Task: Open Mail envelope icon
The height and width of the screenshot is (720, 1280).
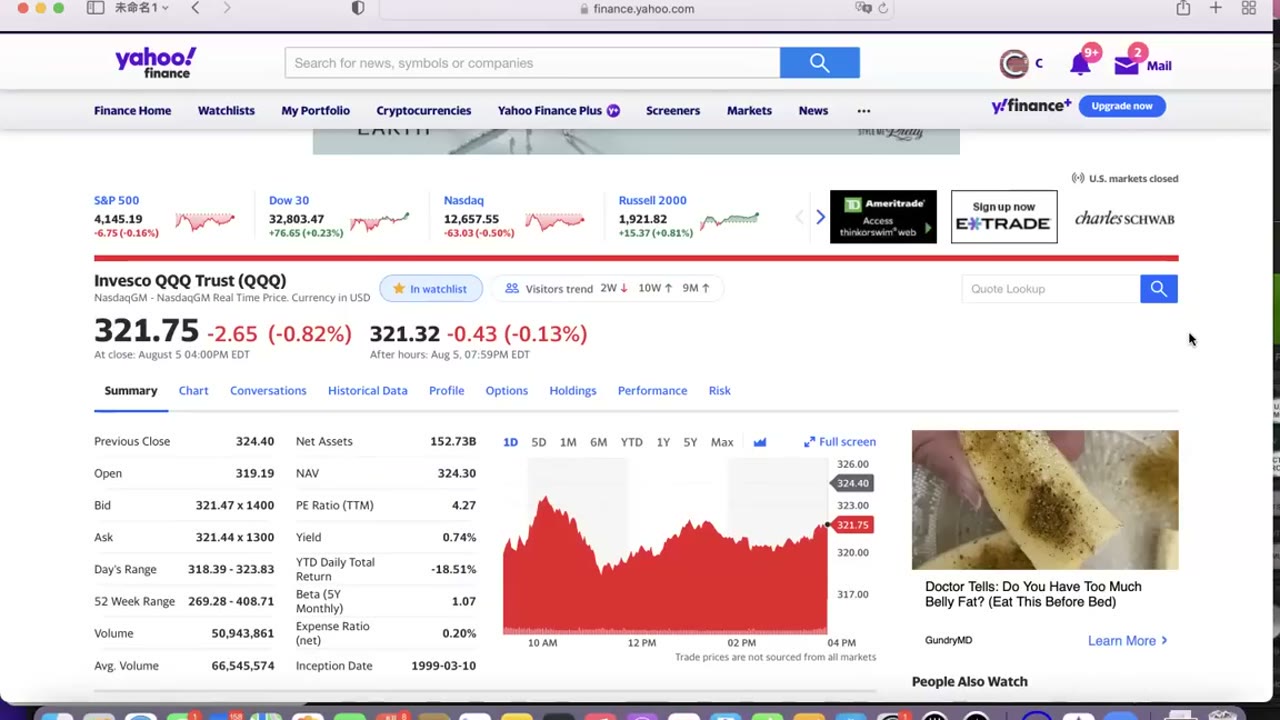Action: click(1127, 65)
